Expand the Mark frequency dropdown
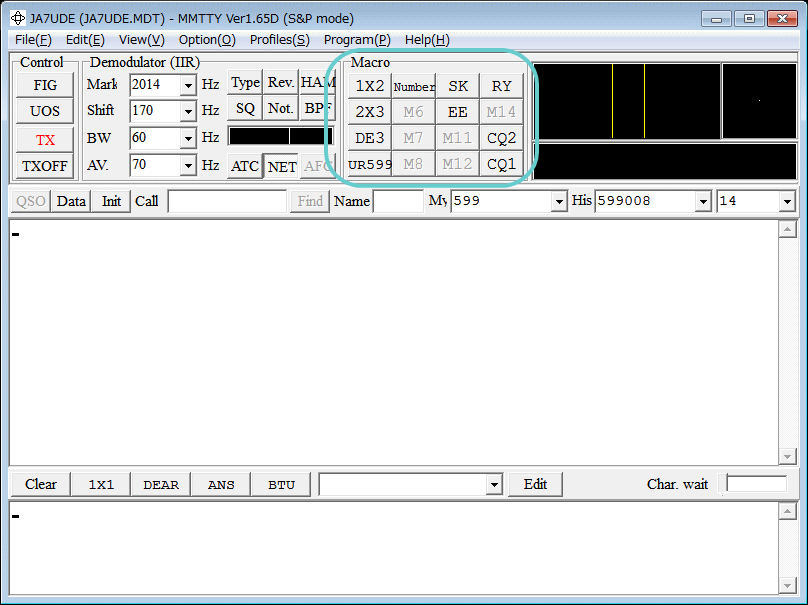This screenshot has width=808, height=605. [188, 85]
